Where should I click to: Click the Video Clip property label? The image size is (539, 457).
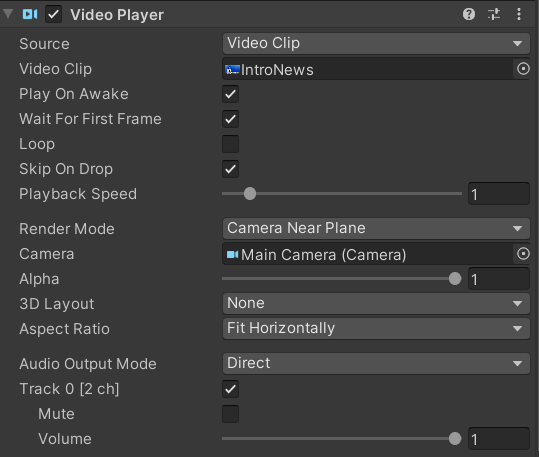click(56, 69)
